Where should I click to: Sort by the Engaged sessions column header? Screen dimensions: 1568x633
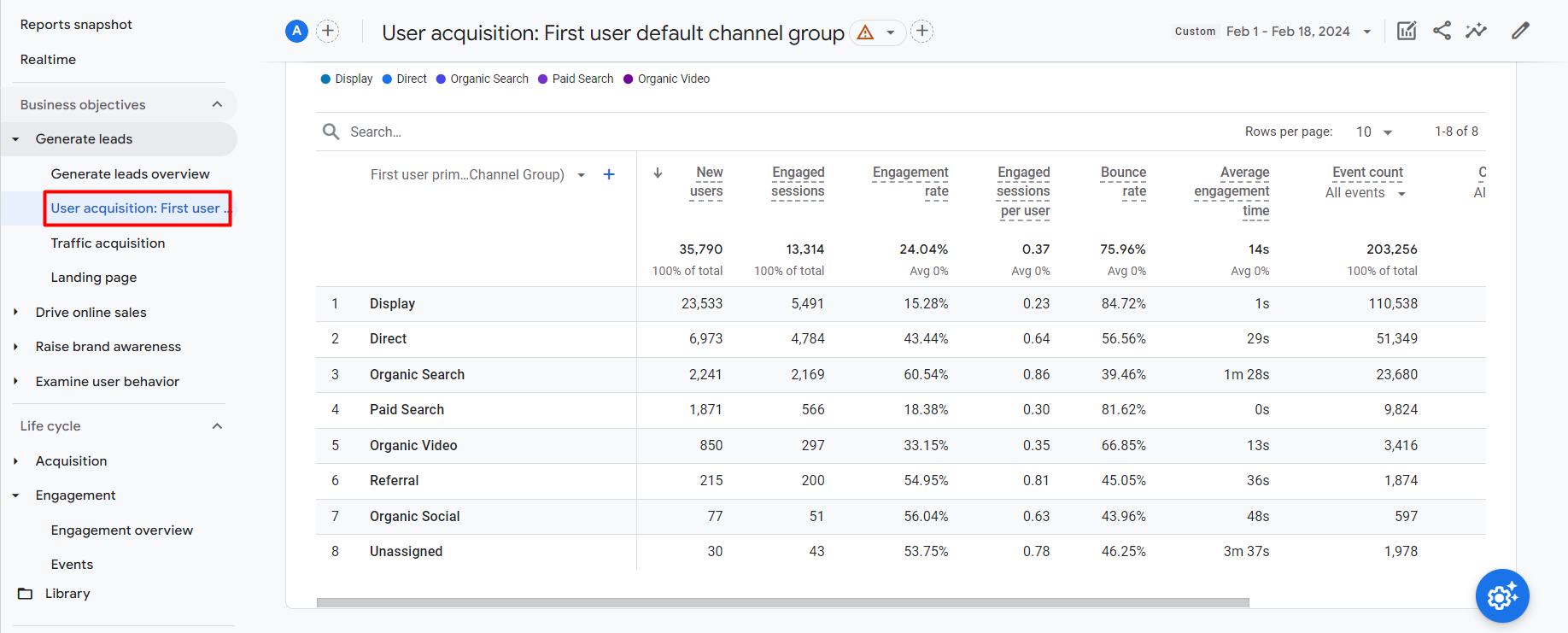click(798, 182)
